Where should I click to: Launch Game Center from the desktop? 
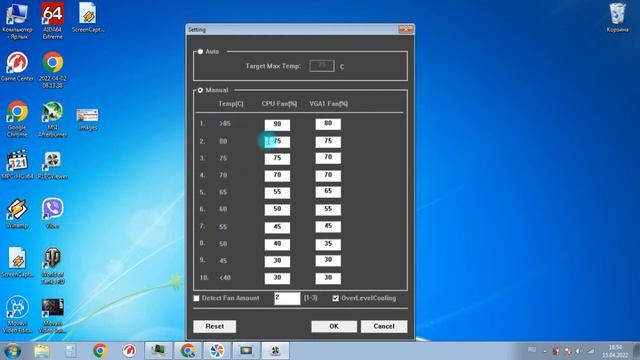pos(17,66)
